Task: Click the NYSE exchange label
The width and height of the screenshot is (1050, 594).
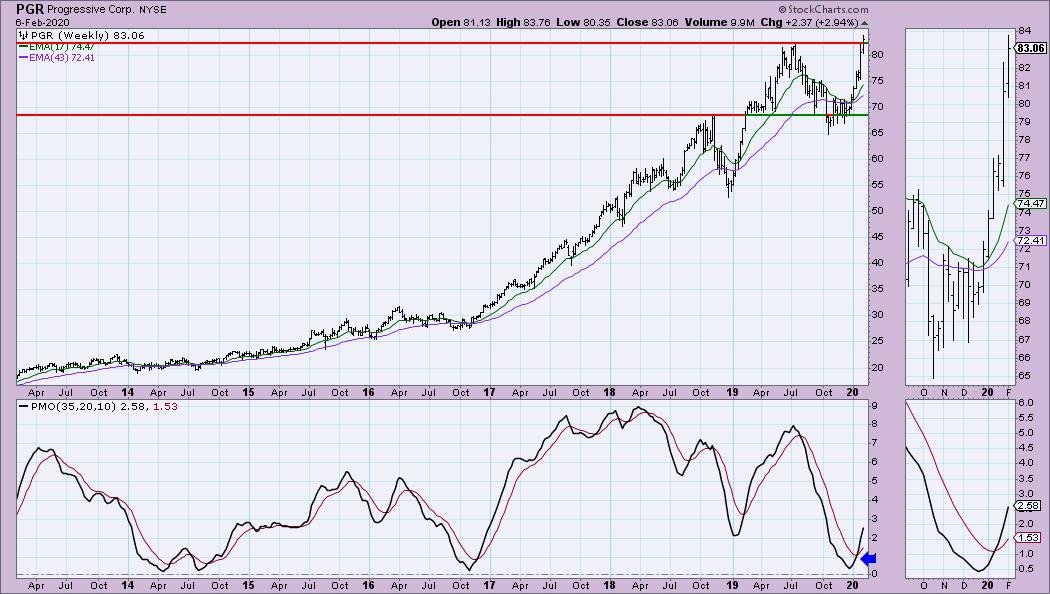Action: (153, 10)
